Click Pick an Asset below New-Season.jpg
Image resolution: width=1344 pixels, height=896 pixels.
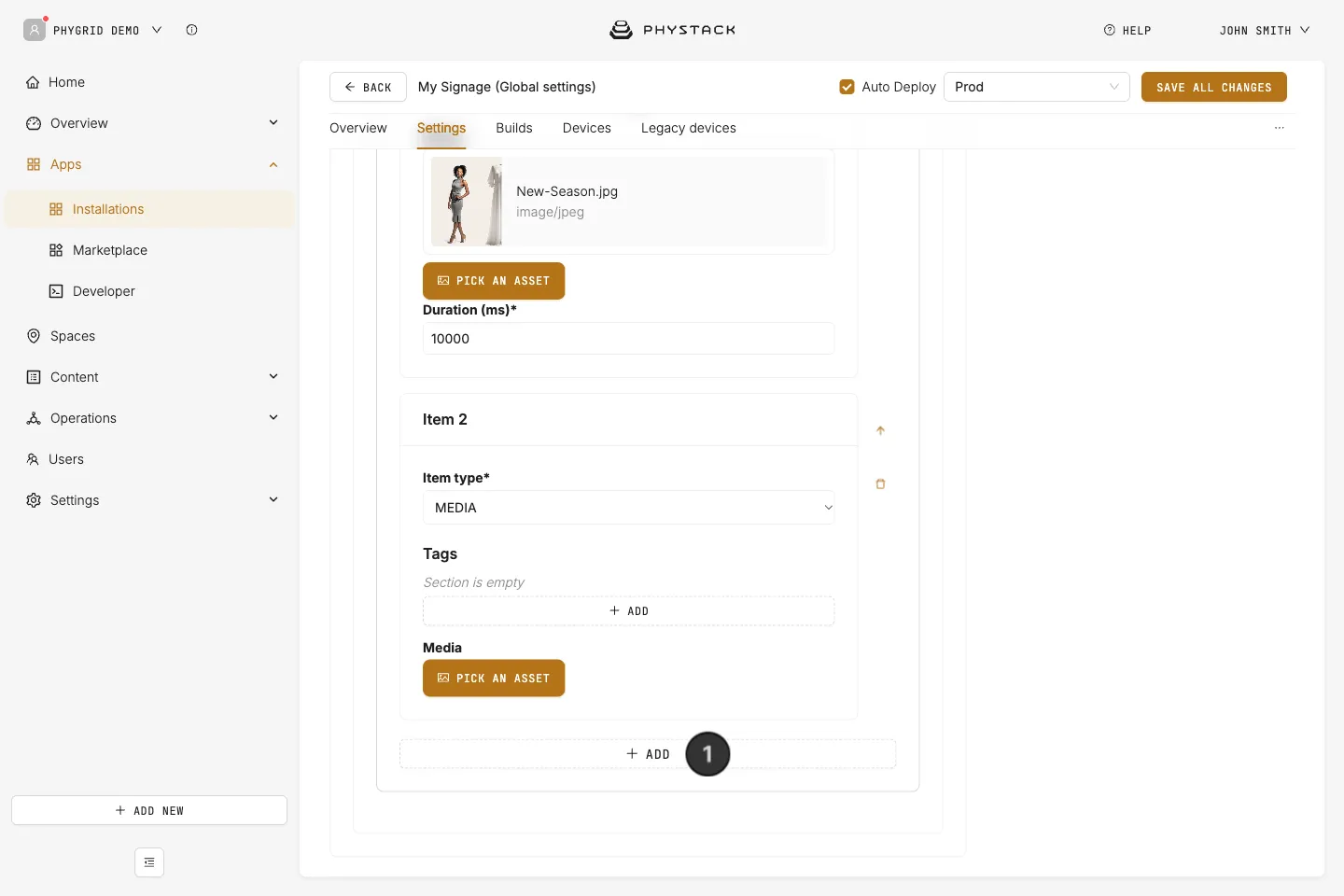(494, 281)
